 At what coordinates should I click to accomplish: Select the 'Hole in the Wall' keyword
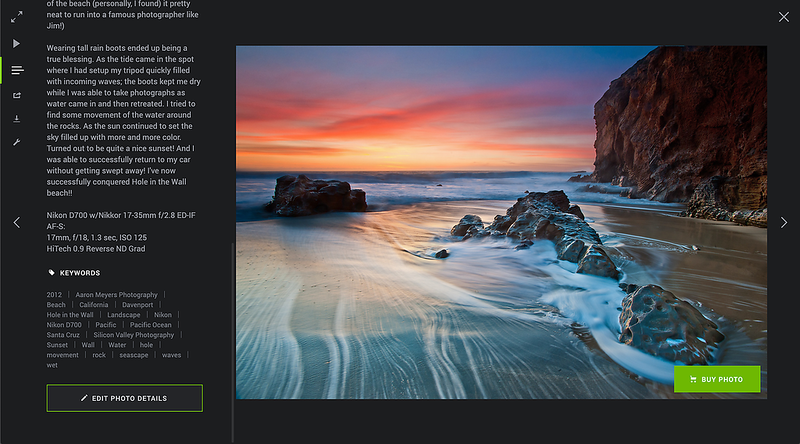[x=70, y=315]
